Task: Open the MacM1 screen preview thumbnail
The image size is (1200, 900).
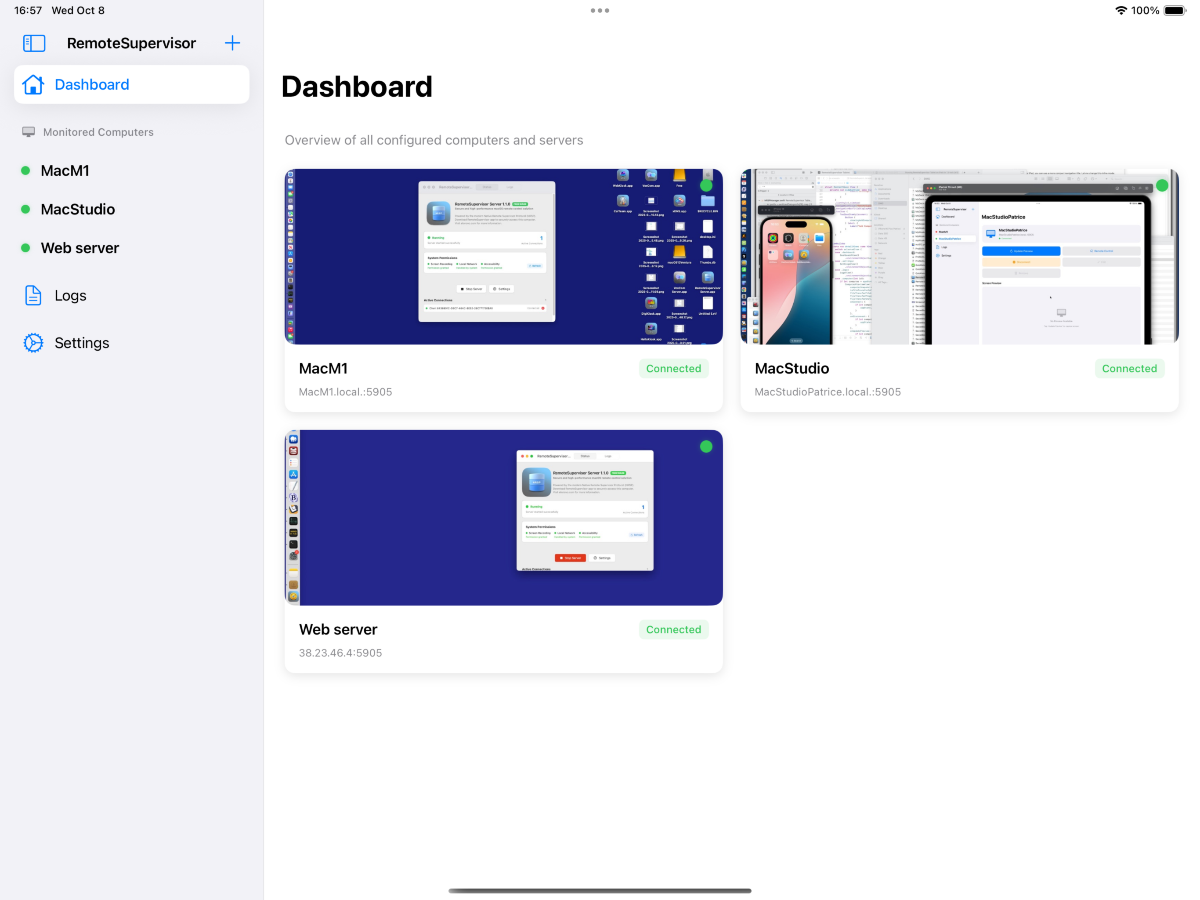Action: tap(503, 257)
